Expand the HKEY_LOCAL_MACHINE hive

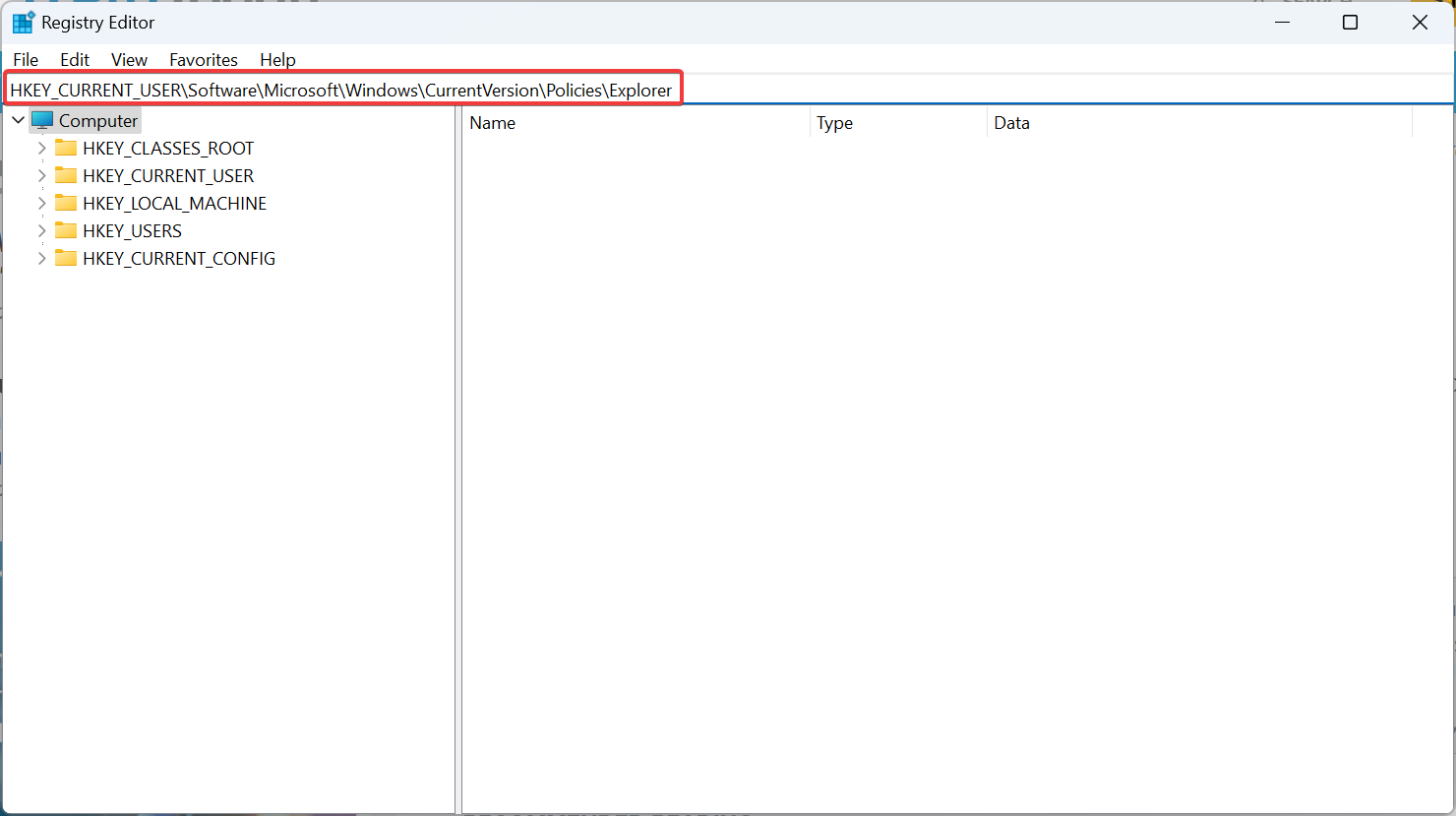[41, 204]
